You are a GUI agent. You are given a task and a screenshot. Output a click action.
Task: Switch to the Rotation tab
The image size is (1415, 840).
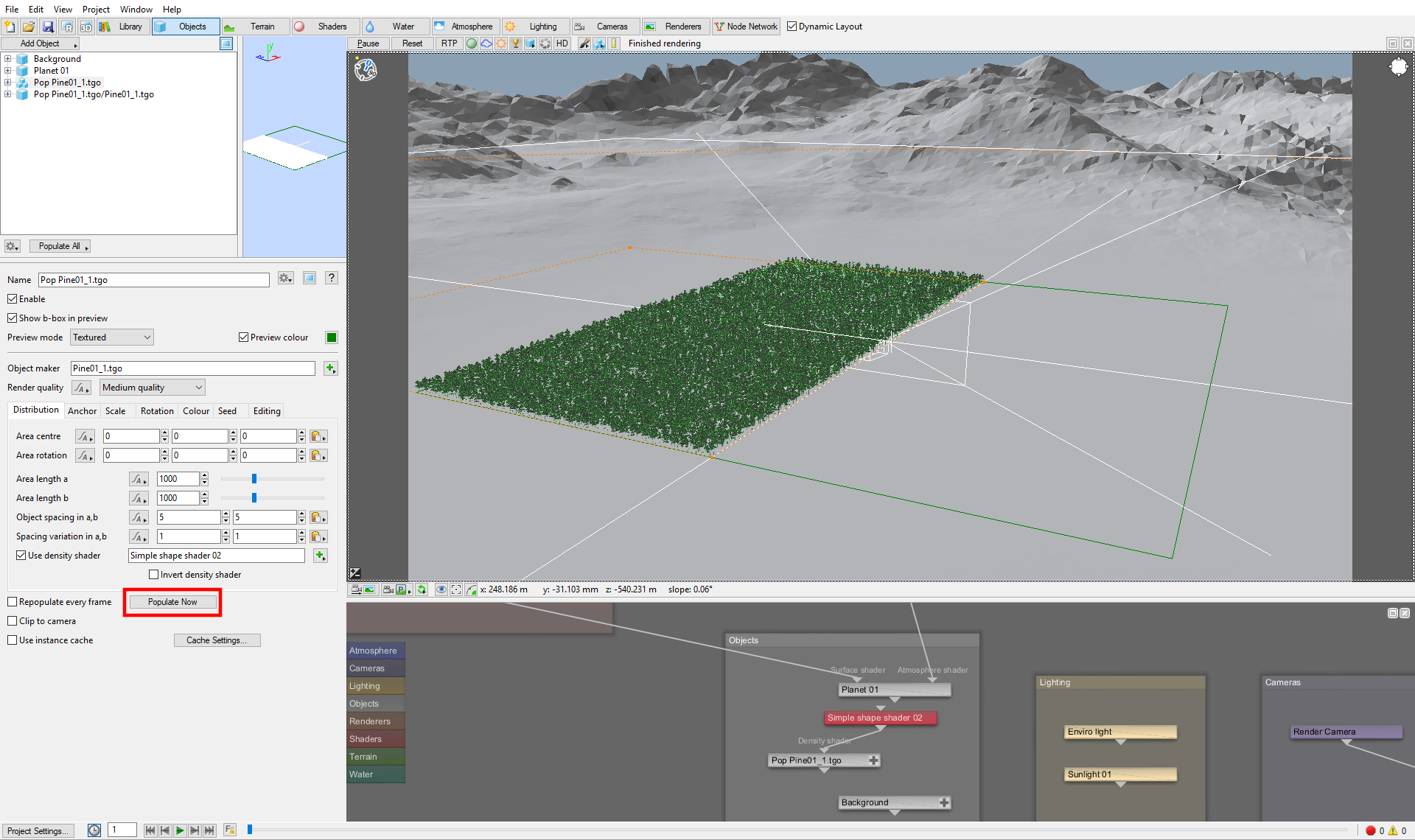coord(157,411)
